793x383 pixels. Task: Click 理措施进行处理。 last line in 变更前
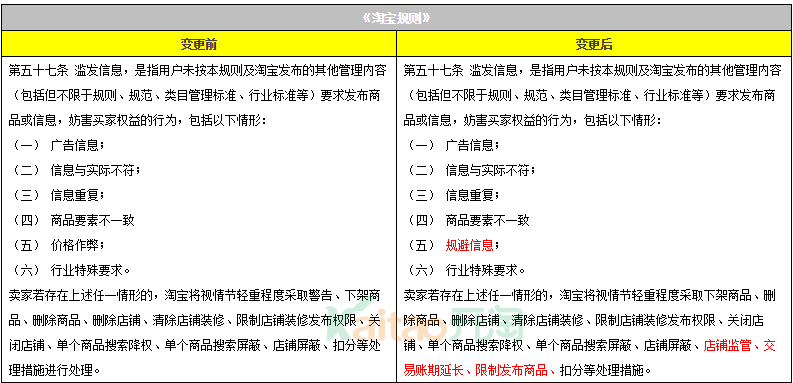coord(54,370)
